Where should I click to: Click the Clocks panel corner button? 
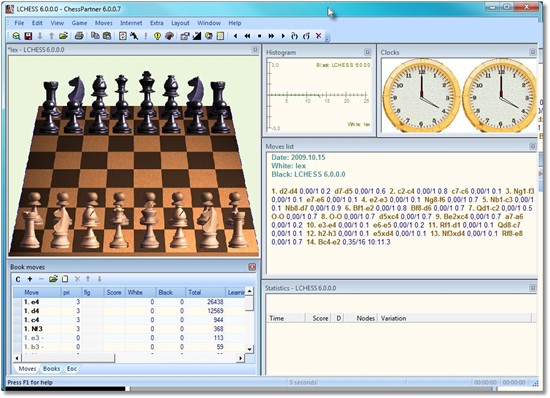532,52
